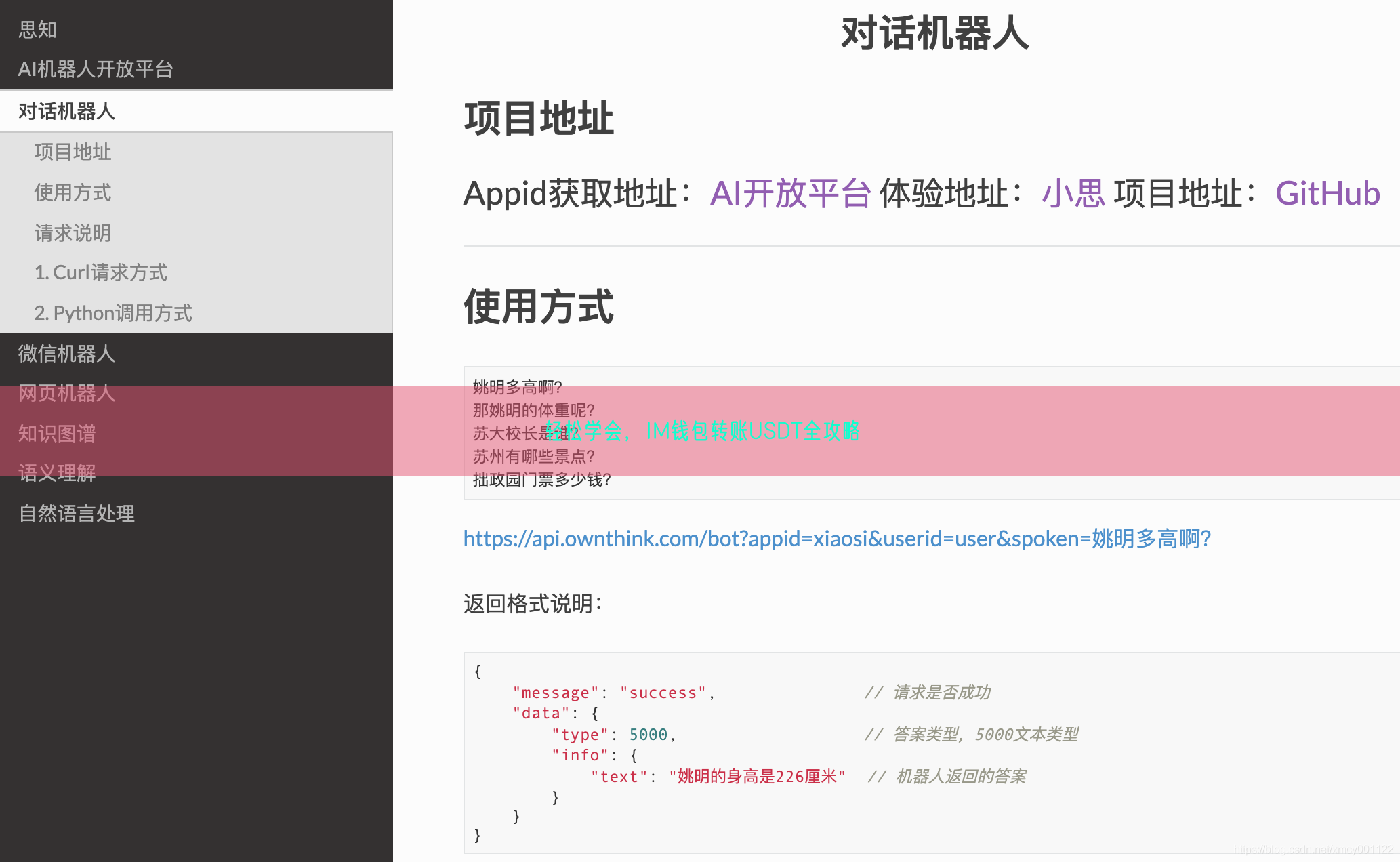This screenshot has width=1400, height=862.
Task: Click the 苏州有哪些景点? example line
Action: pos(534,457)
